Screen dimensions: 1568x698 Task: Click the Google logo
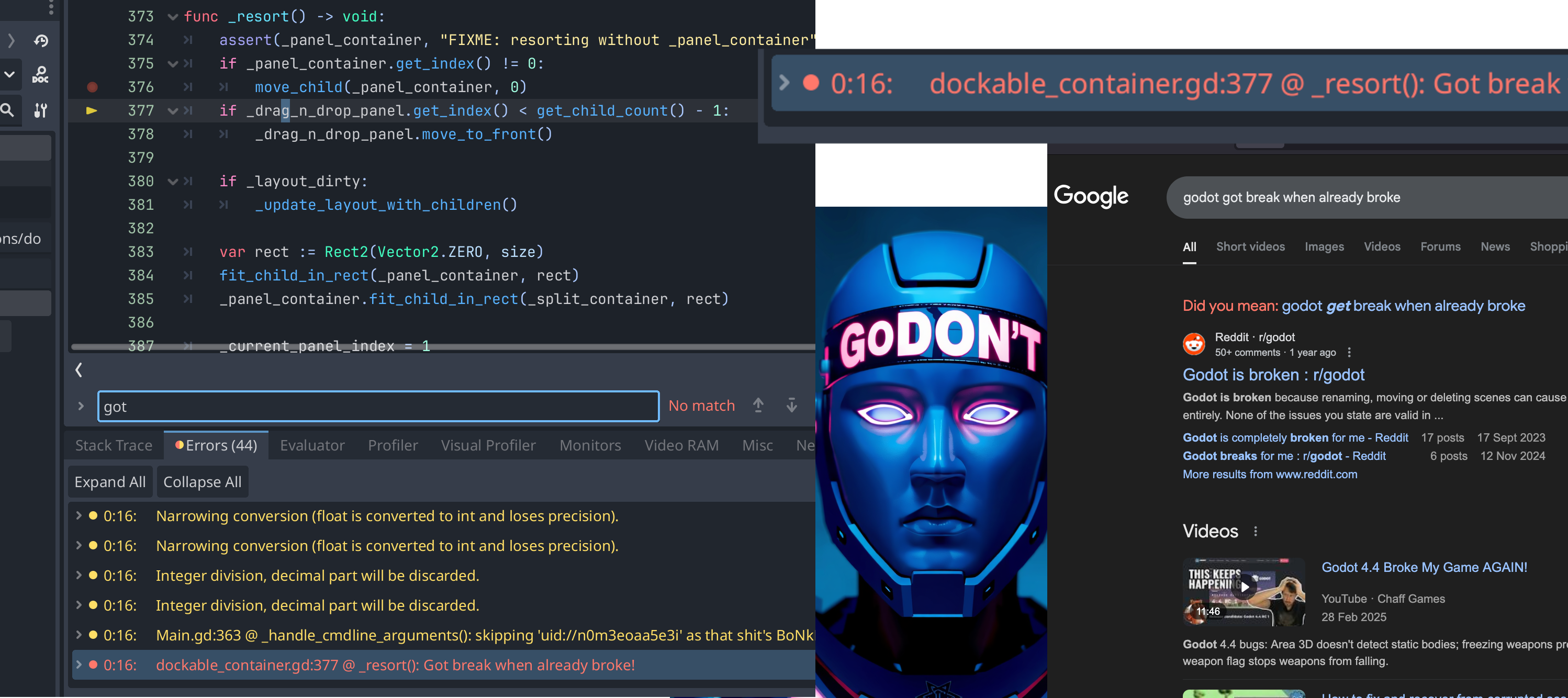click(x=1091, y=196)
